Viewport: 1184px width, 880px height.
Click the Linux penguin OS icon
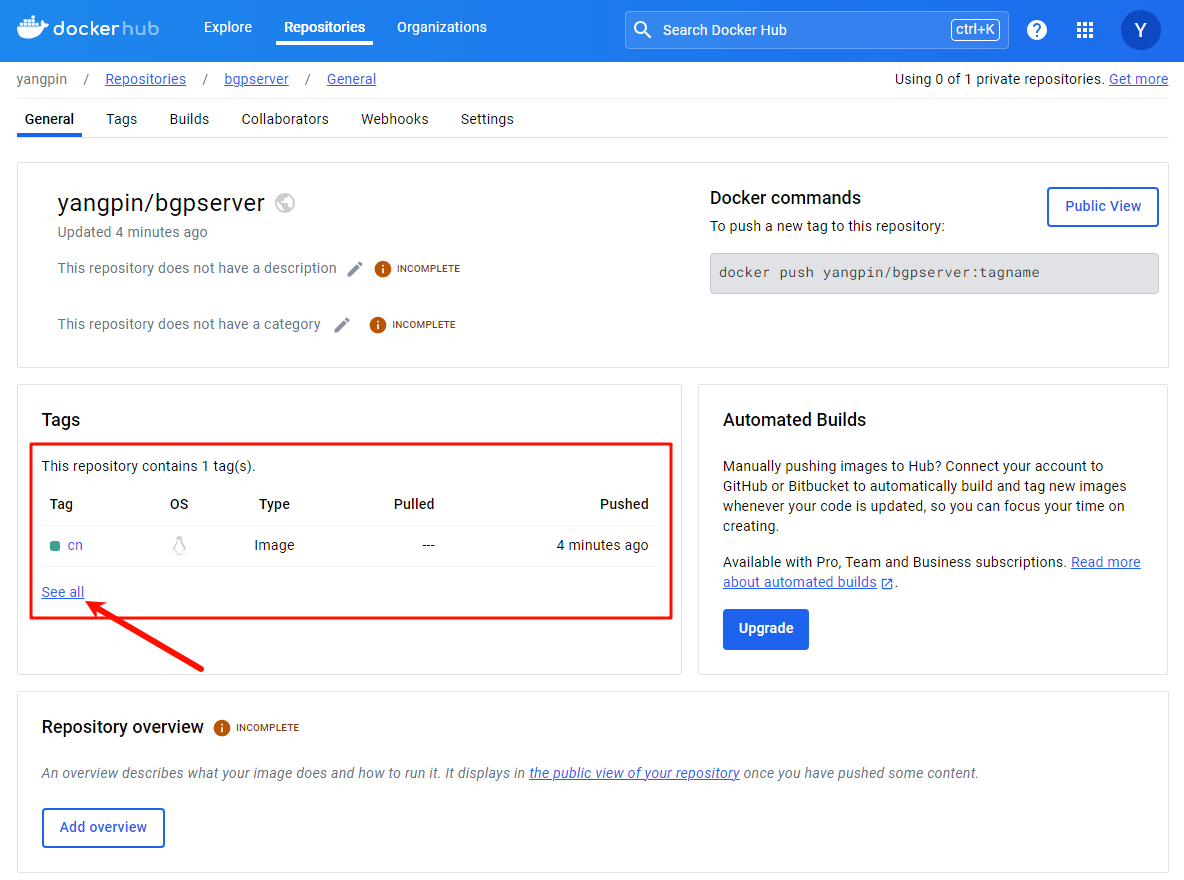point(179,545)
